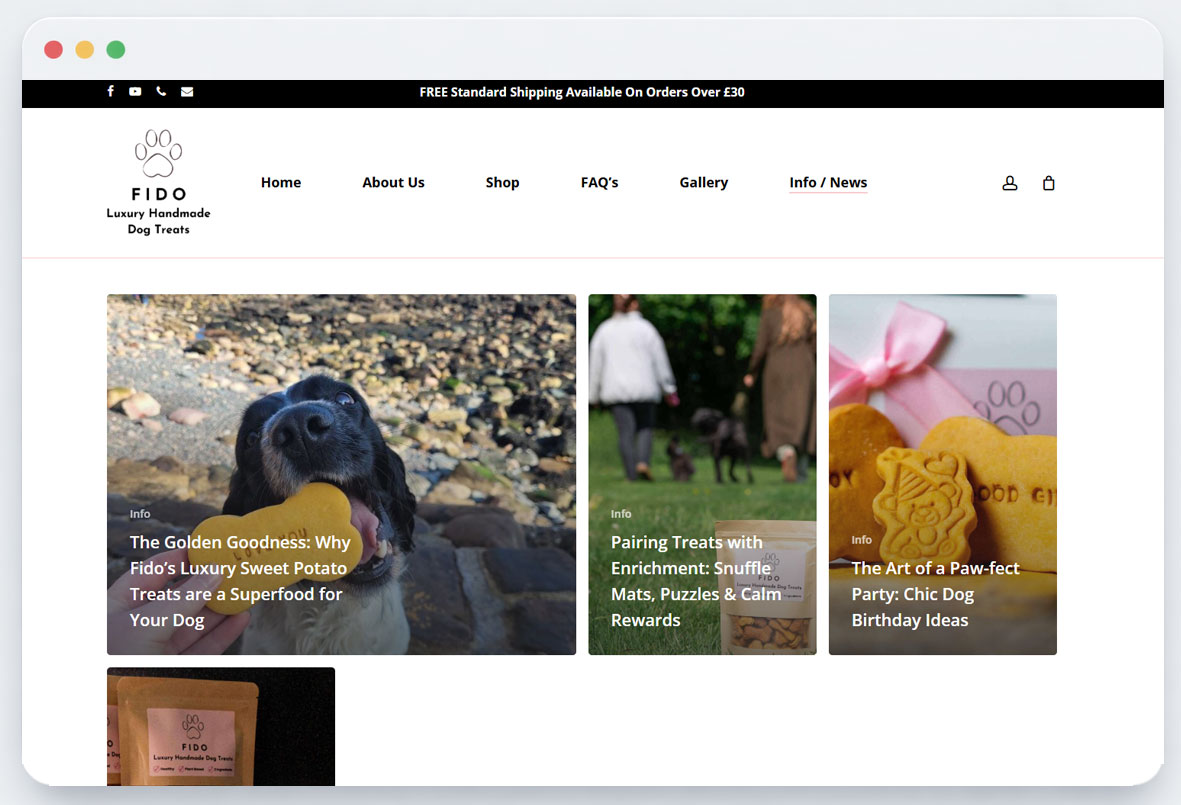
Task: Click the email envelope icon
Action: coord(187,92)
